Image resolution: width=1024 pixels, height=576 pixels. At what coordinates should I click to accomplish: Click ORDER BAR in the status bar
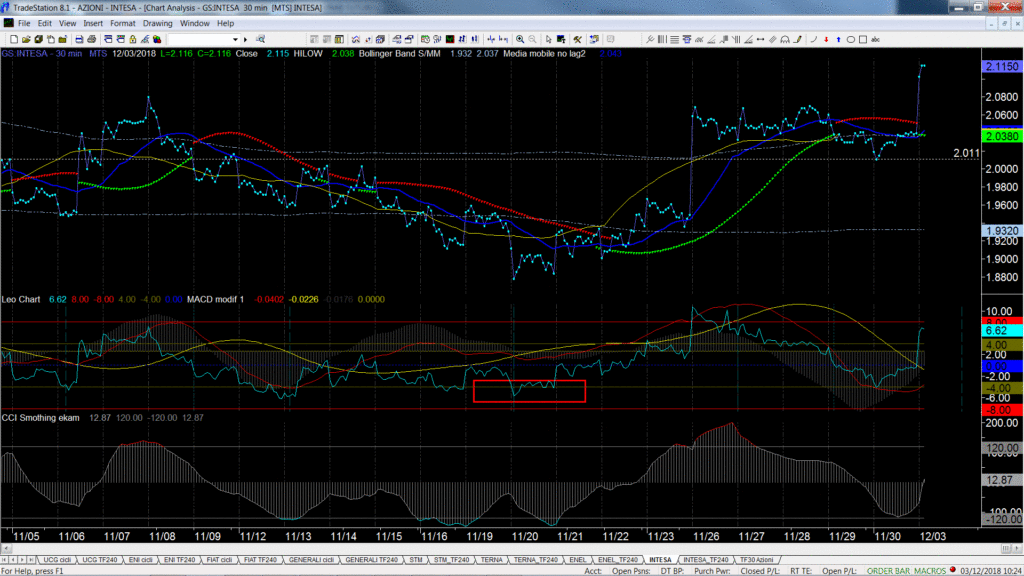click(x=888, y=571)
